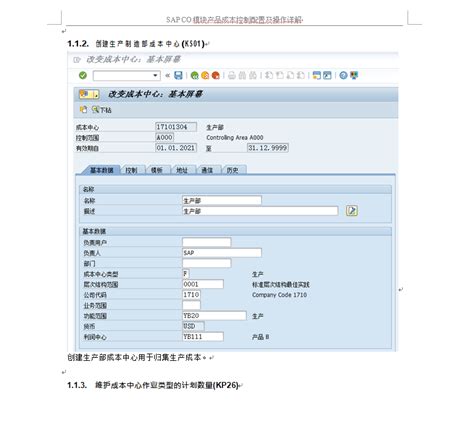Click the Generate Shortcut icon
This screenshot has height=426, width=474.
(327, 75)
